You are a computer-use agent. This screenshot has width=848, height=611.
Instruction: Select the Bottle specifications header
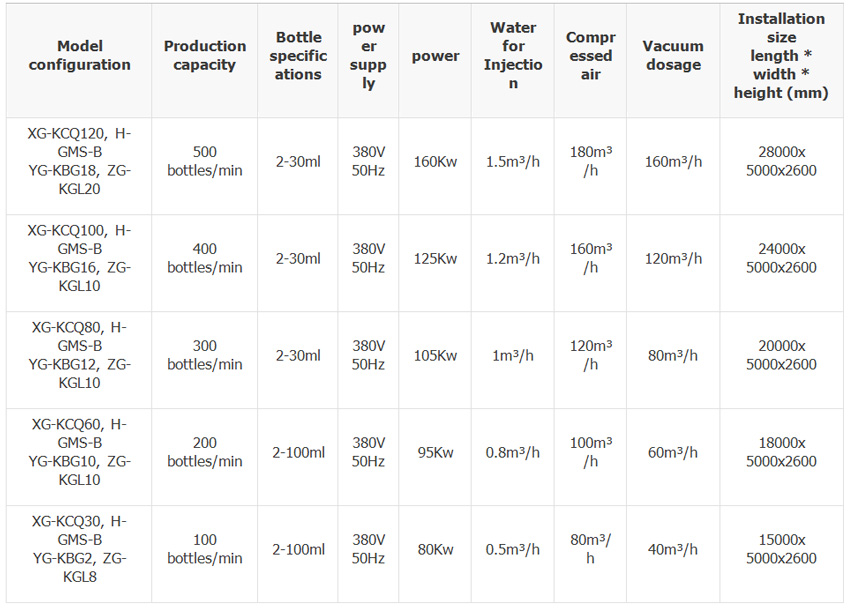tap(298, 56)
